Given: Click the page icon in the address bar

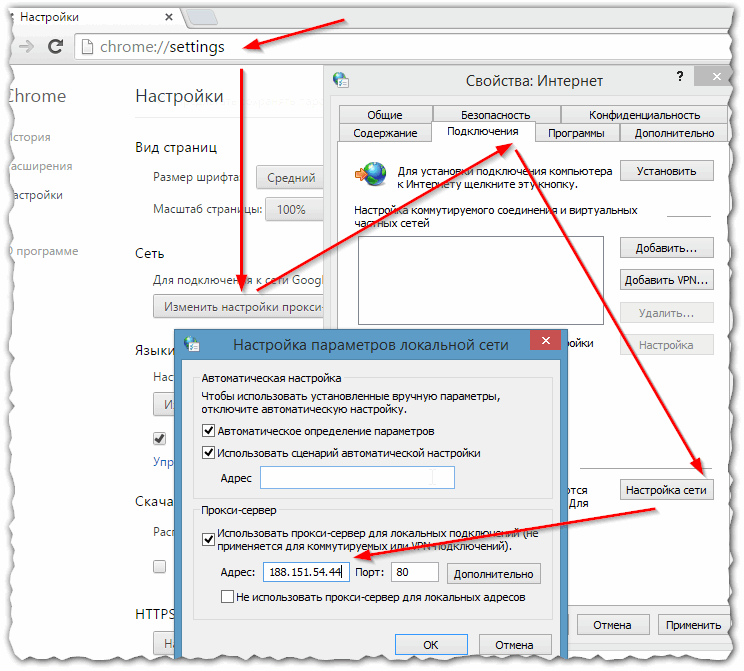Looking at the screenshot, I should coord(87,47).
